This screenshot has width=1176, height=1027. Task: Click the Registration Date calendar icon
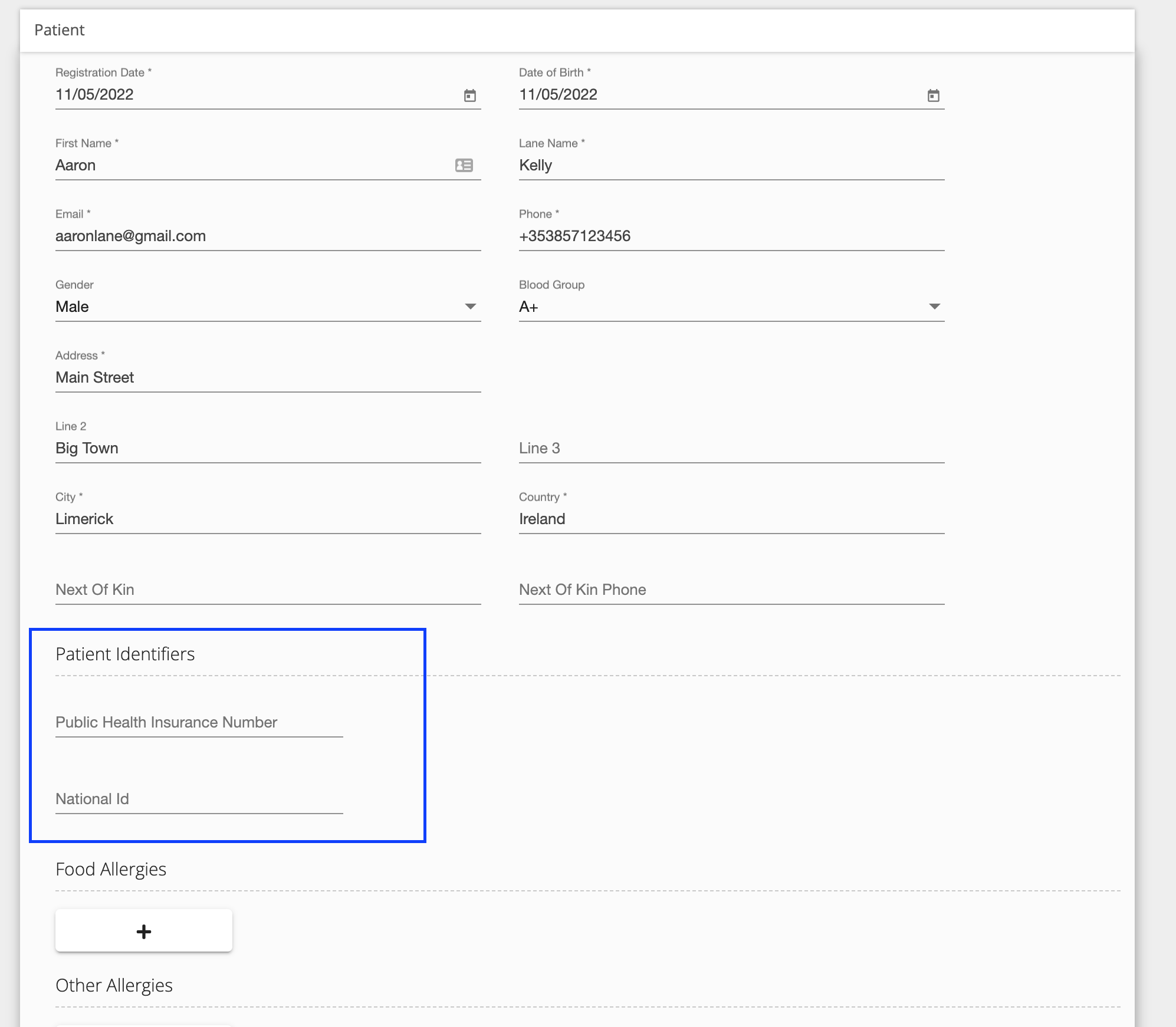pos(470,94)
